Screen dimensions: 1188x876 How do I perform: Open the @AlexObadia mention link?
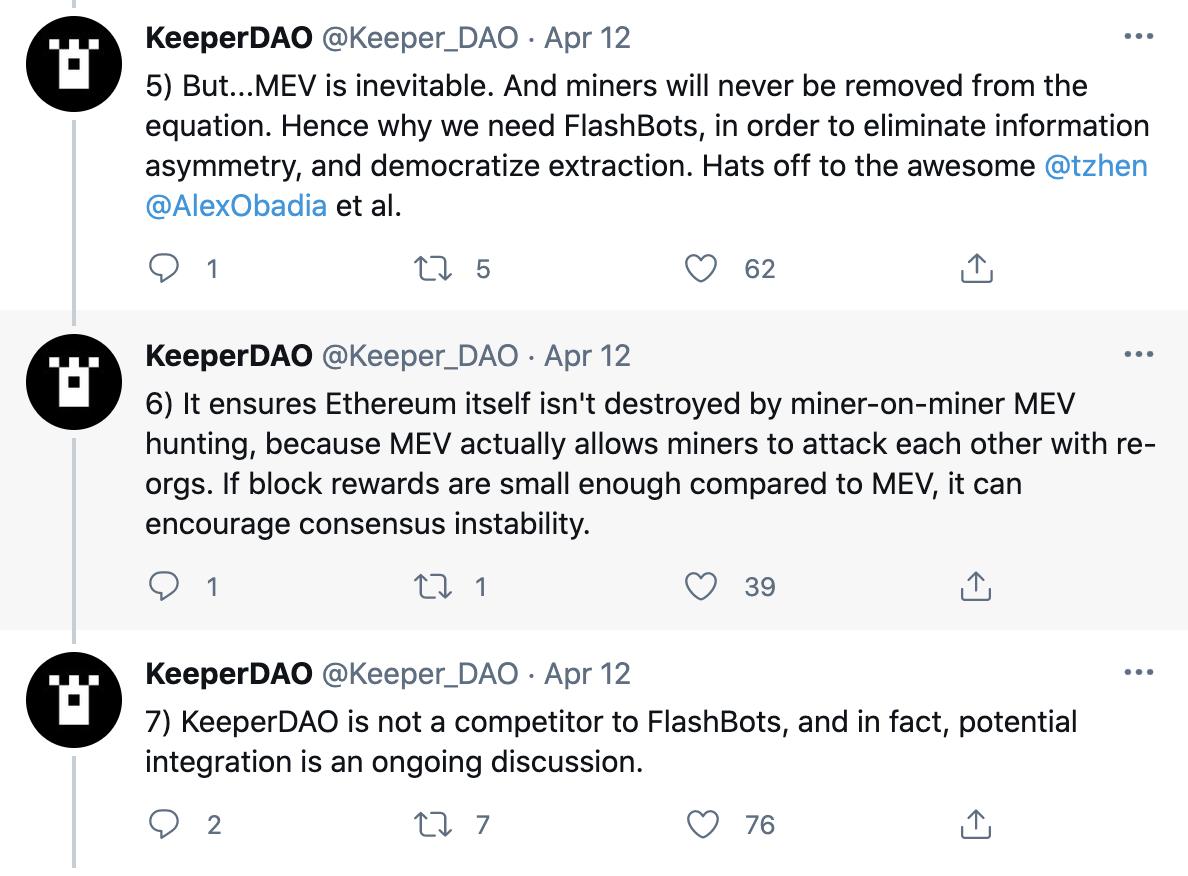coord(236,205)
